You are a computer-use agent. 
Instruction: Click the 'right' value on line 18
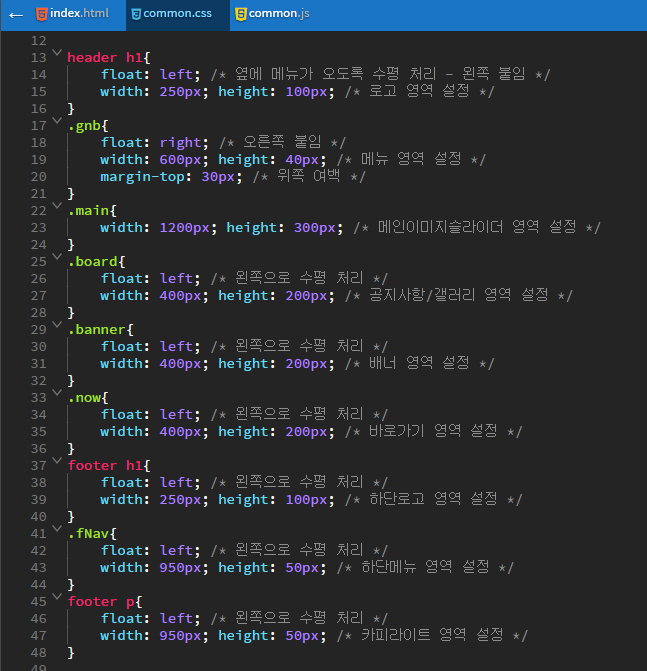point(181,143)
